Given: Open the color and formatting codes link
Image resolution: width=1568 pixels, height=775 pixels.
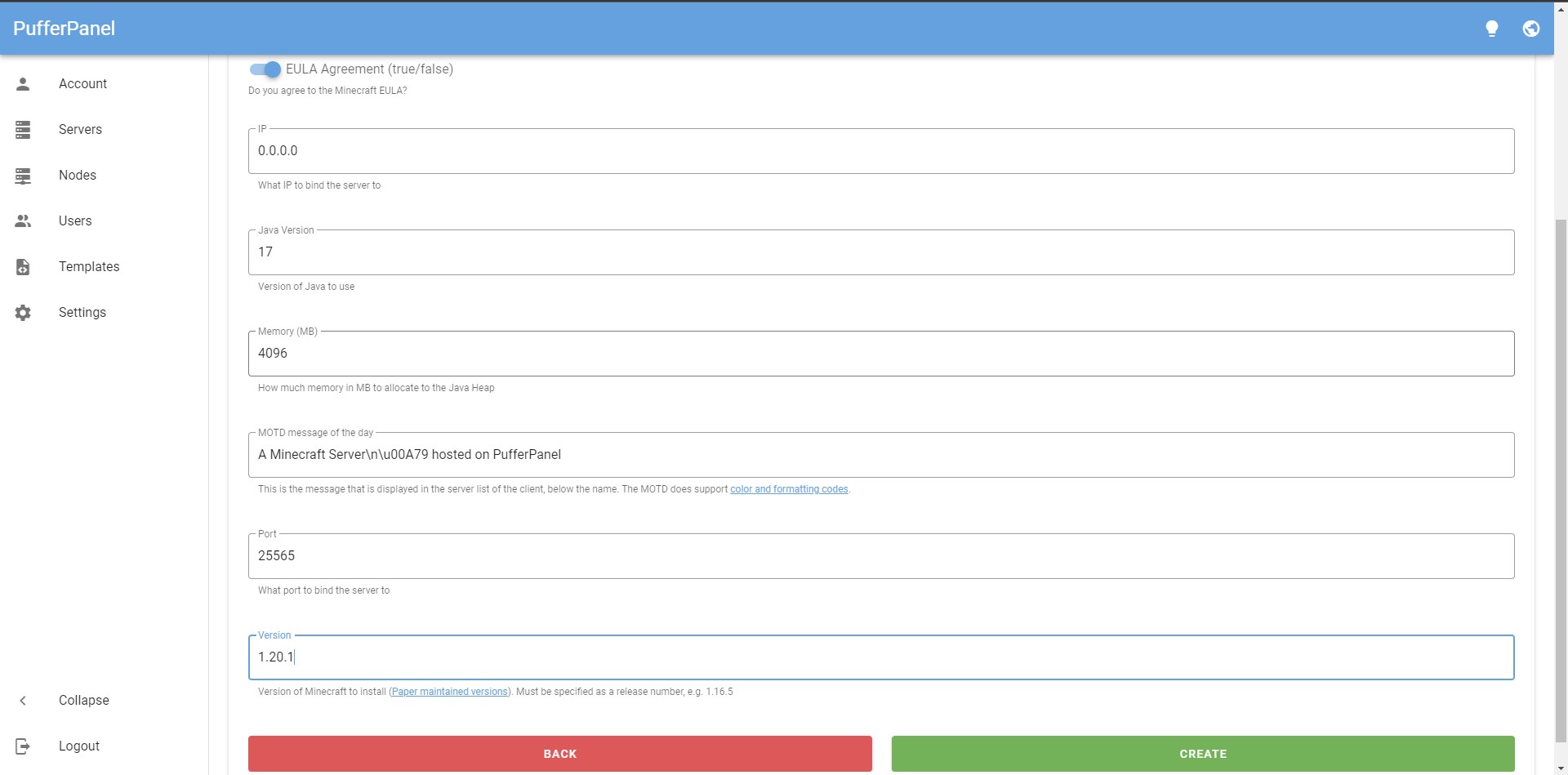Looking at the screenshot, I should click(x=788, y=489).
